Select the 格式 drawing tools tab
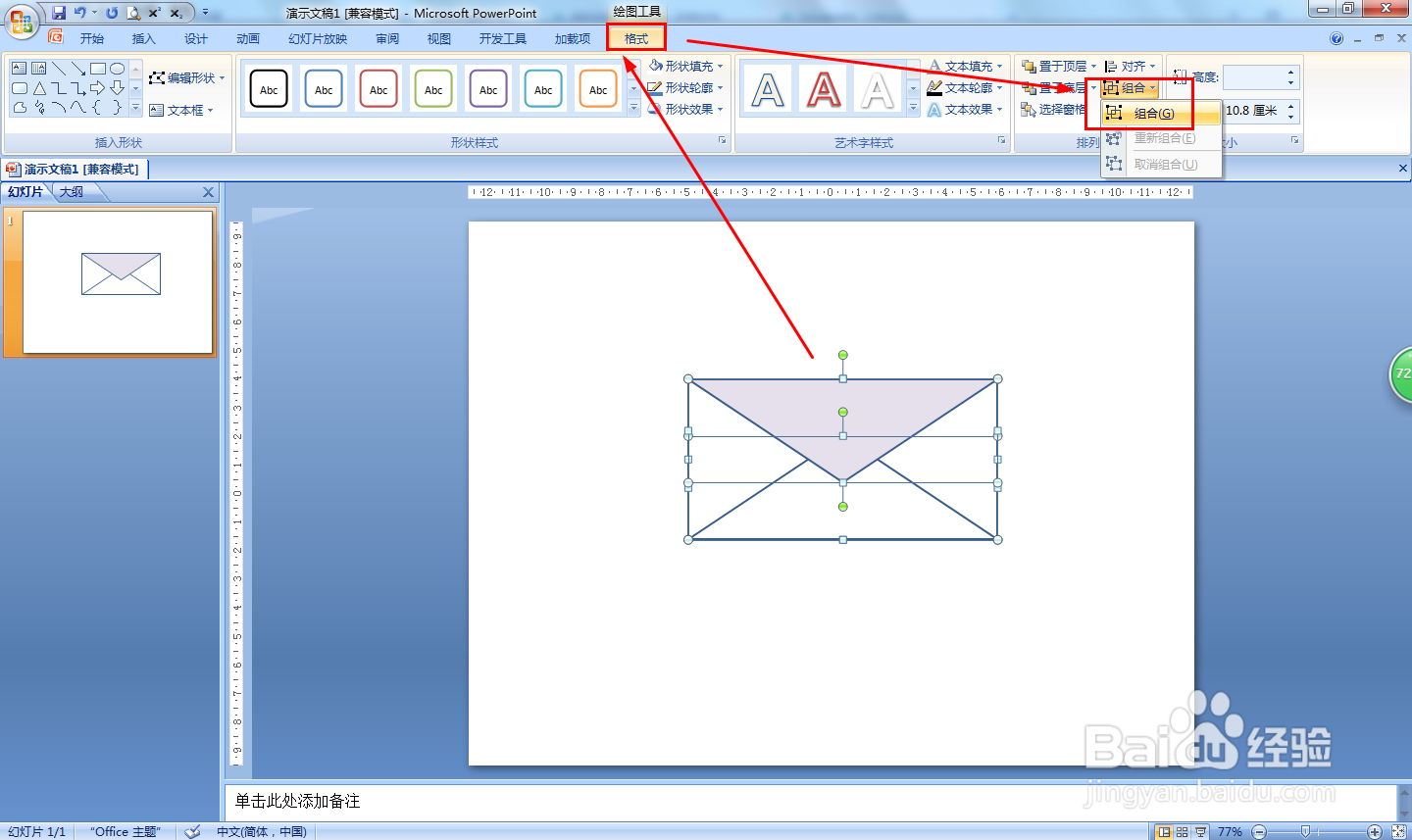The height and width of the screenshot is (840, 1412). click(636, 38)
